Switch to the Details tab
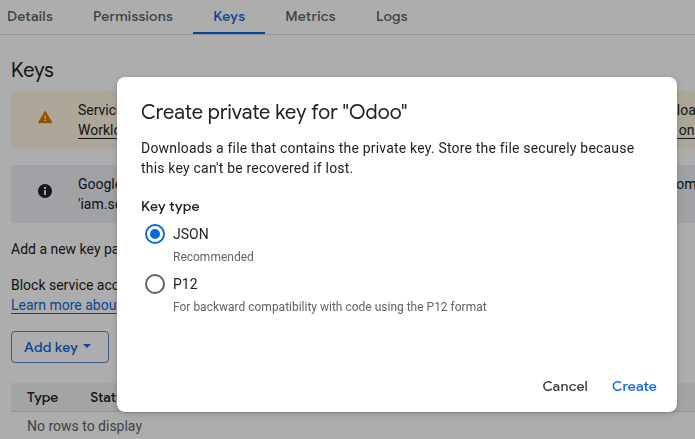 pyautogui.click(x=29, y=16)
